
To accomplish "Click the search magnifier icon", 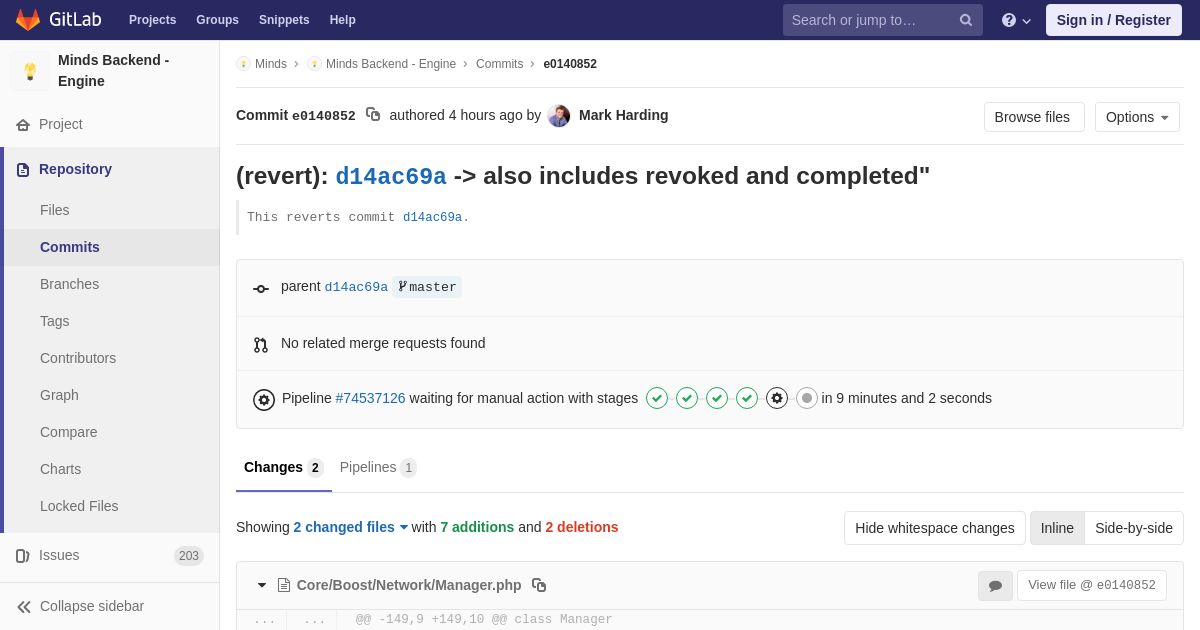I will [965, 20].
